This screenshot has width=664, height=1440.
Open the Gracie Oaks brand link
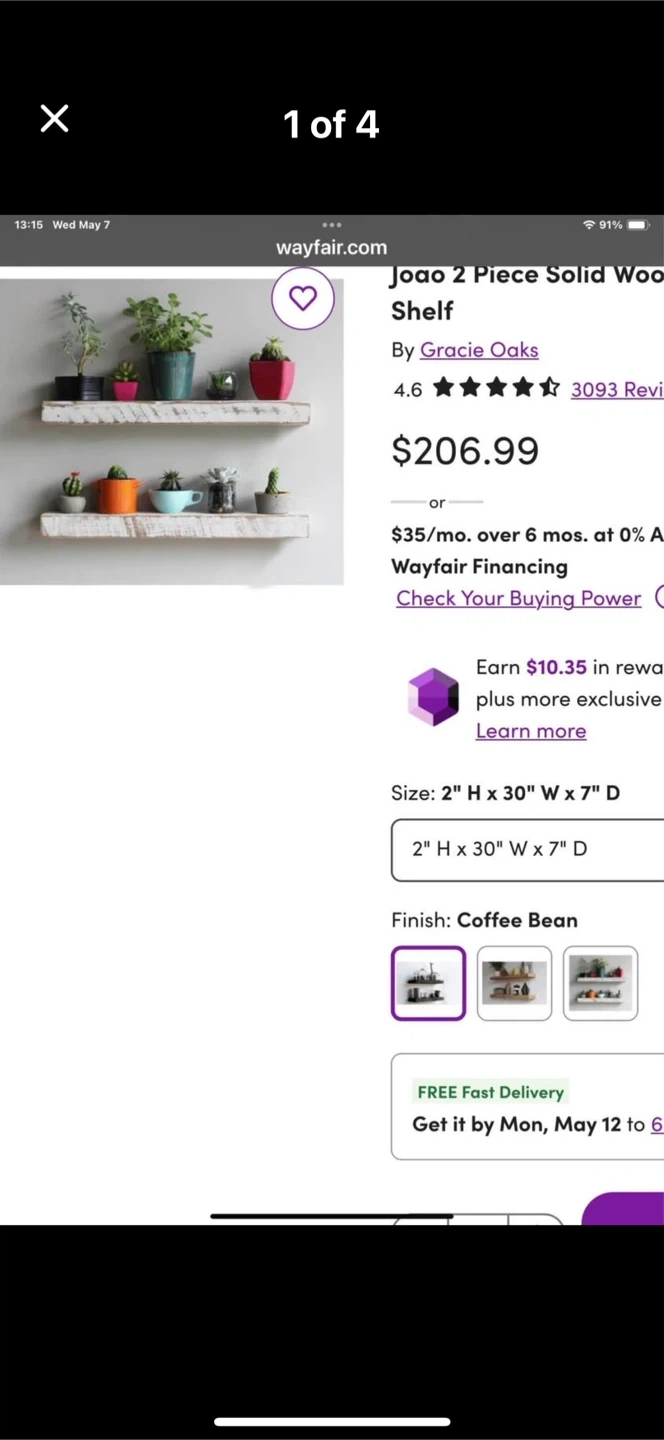479,350
